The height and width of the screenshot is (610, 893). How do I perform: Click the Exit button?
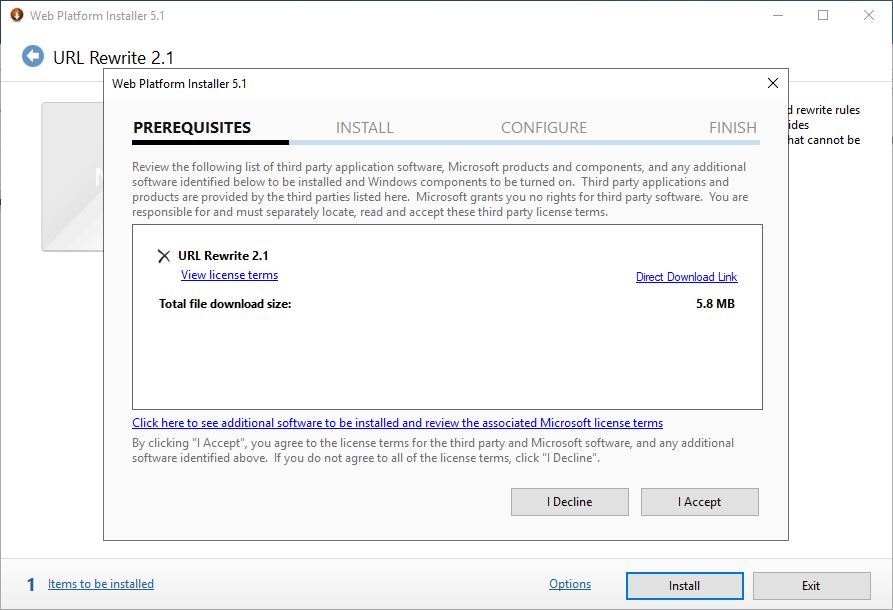(812, 586)
